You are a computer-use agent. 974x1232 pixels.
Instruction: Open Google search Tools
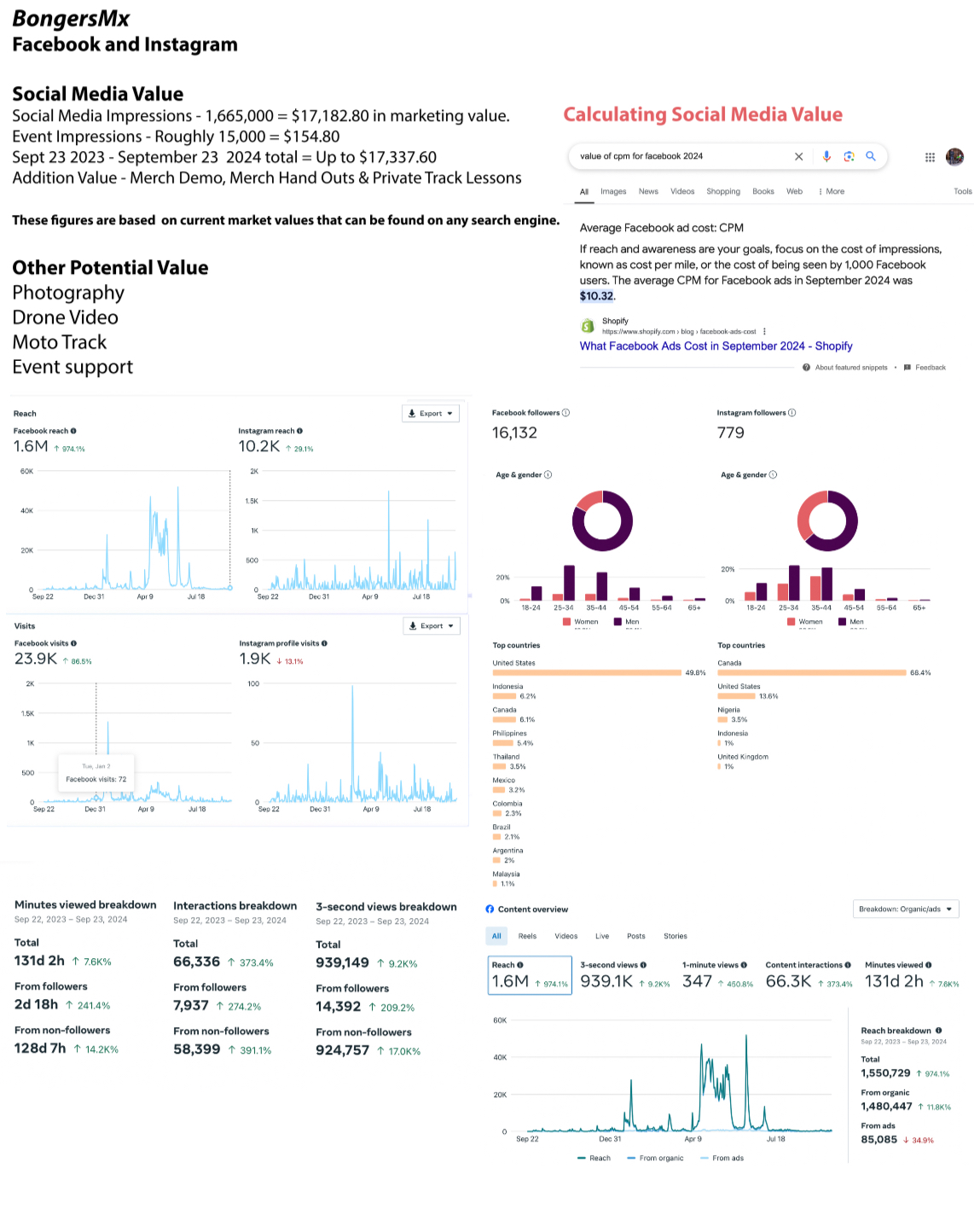click(x=963, y=191)
